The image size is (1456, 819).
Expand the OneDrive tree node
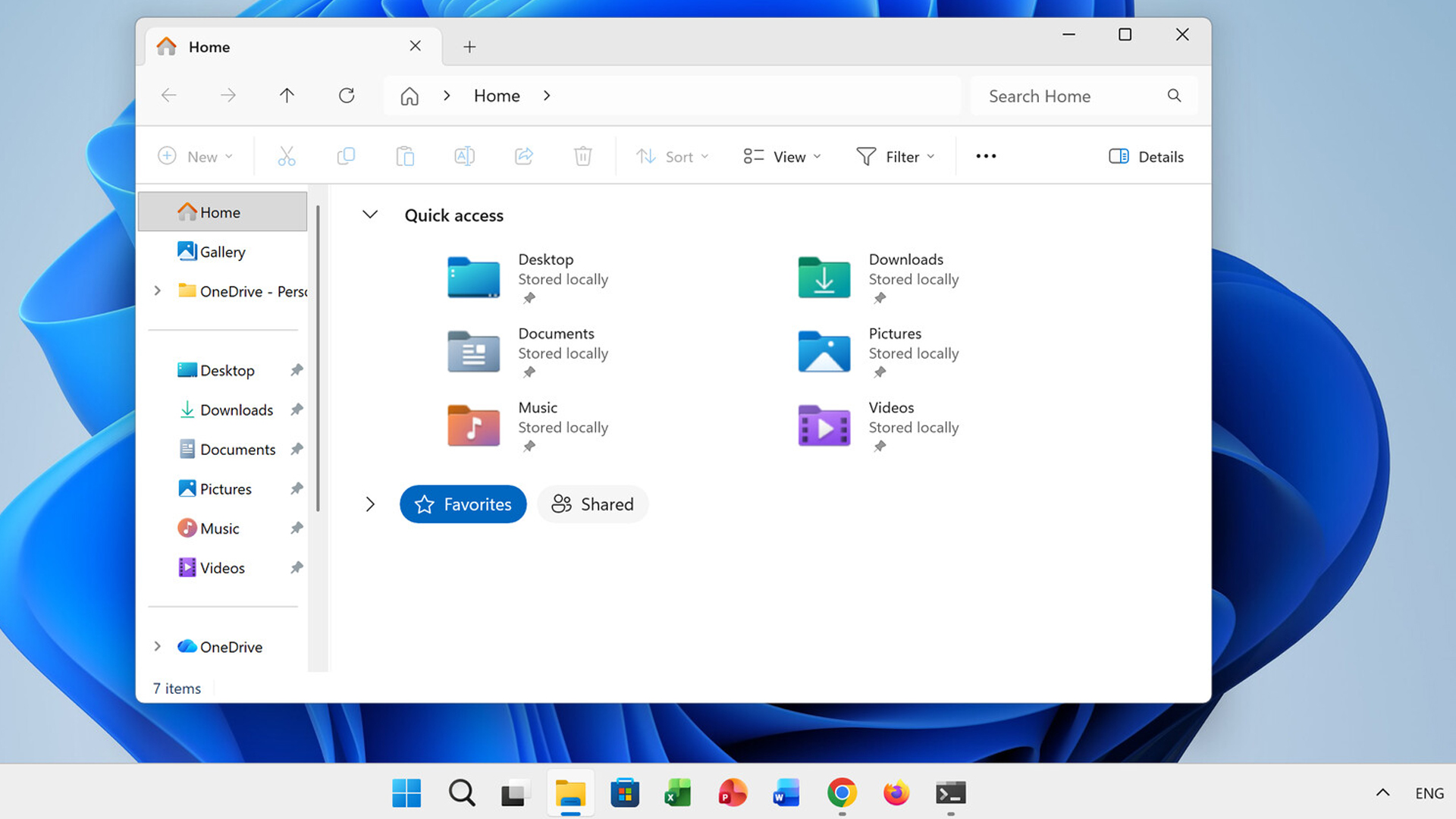coord(158,646)
